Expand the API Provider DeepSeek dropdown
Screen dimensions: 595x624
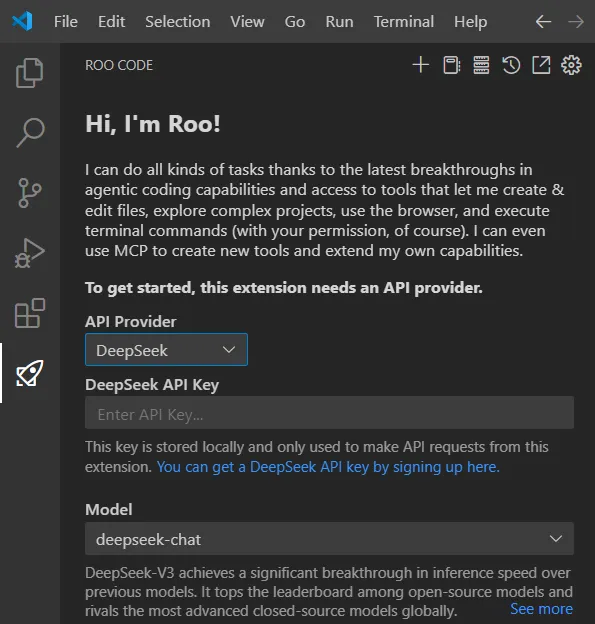[x=166, y=350]
